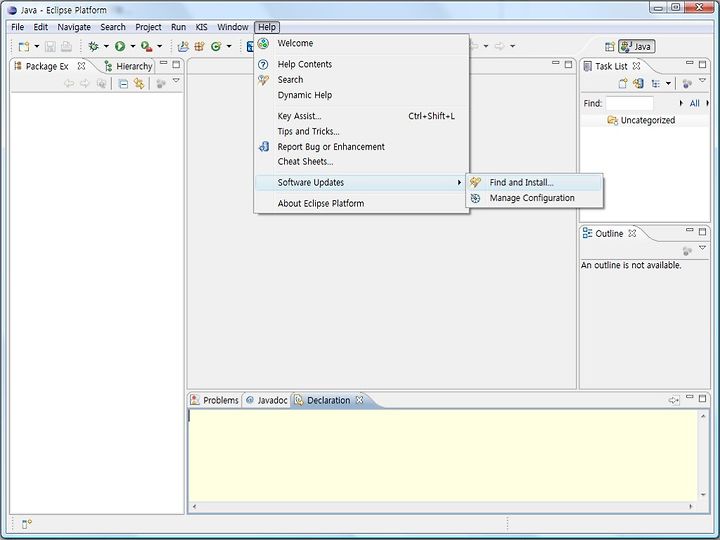720x540 pixels.
Task: Click the Help Contents question mark icon
Action: tap(263, 64)
